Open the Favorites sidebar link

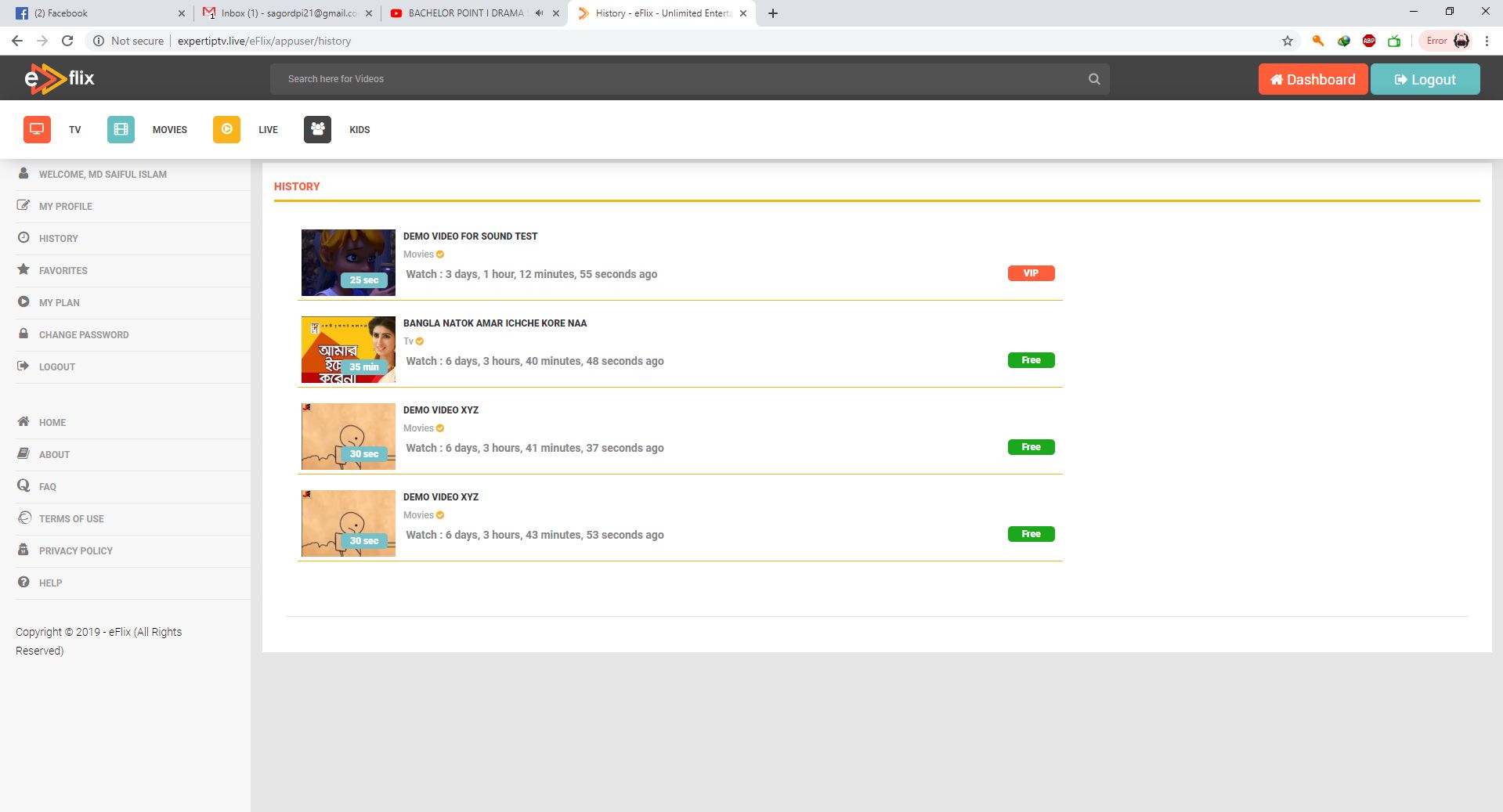pyautogui.click(x=63, y=271)
